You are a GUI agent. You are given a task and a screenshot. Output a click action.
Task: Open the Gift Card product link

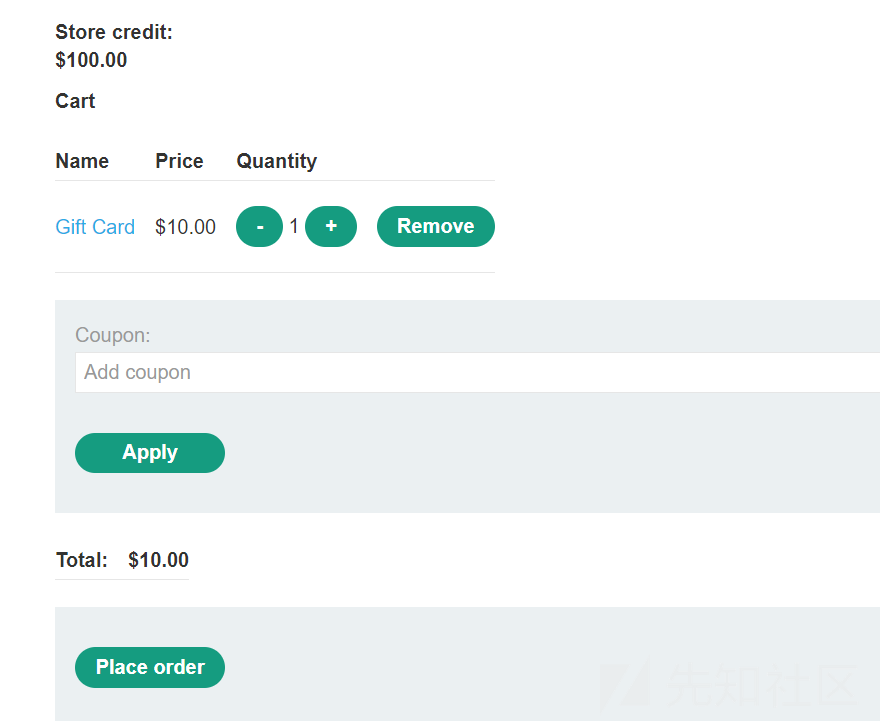click(95, 227)
